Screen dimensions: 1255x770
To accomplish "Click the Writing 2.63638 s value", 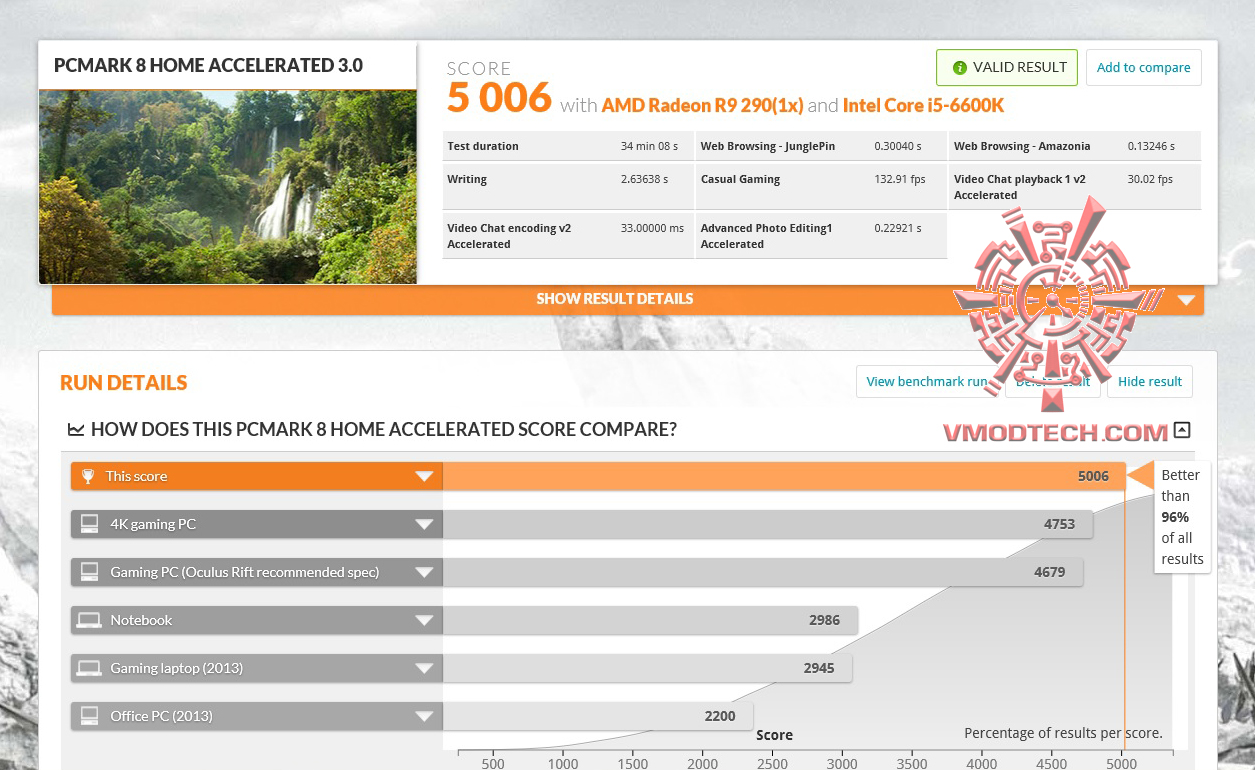I will 644,179.
